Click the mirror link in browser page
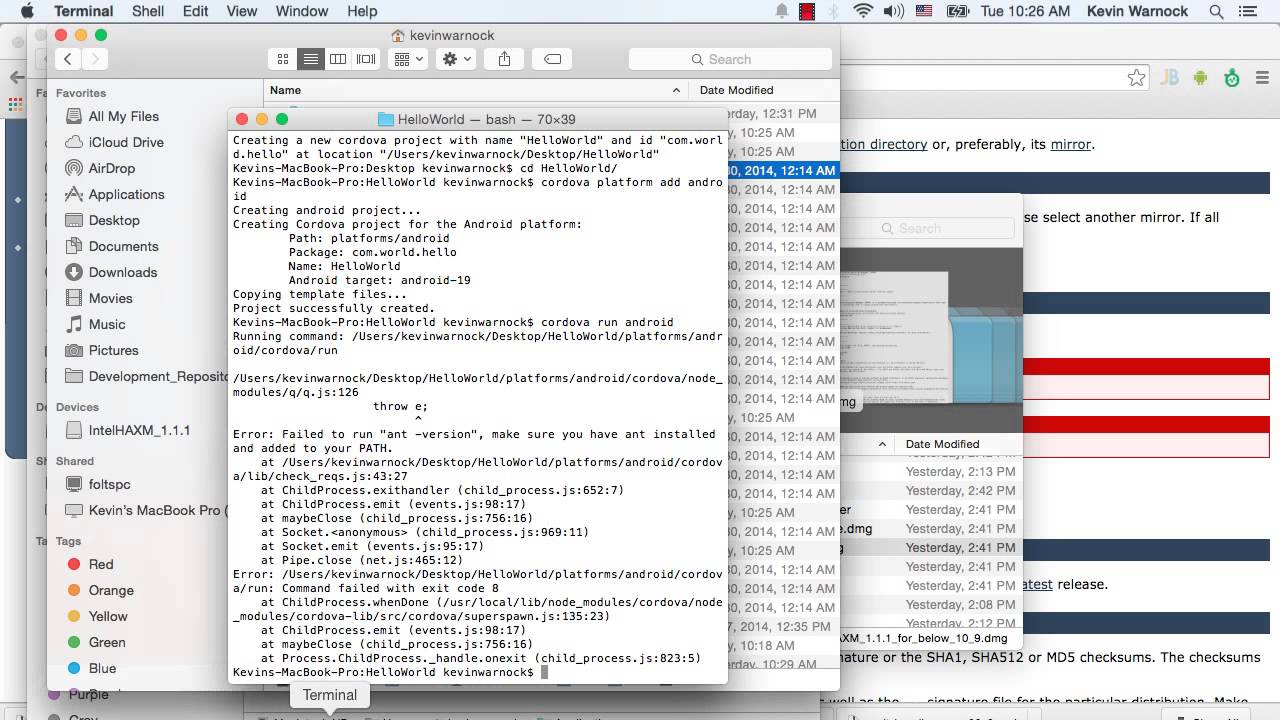 point(1070,144)
